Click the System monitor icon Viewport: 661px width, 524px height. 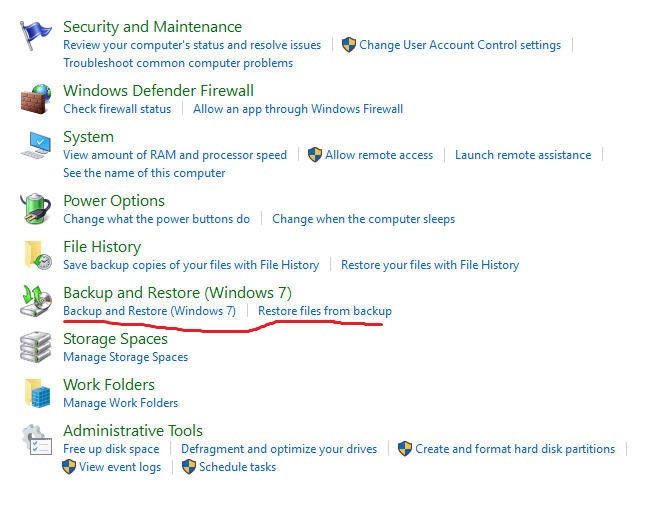click(x=37, y=145)
